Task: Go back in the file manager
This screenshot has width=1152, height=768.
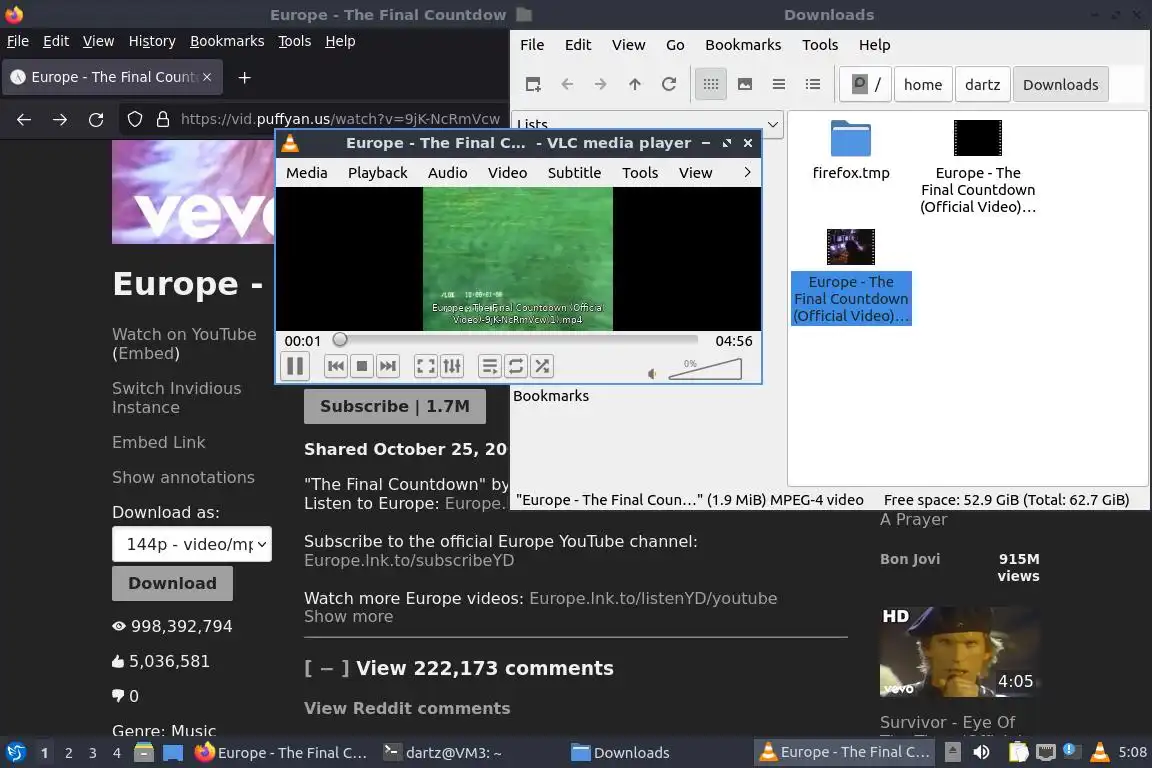Action: point(567,85)
